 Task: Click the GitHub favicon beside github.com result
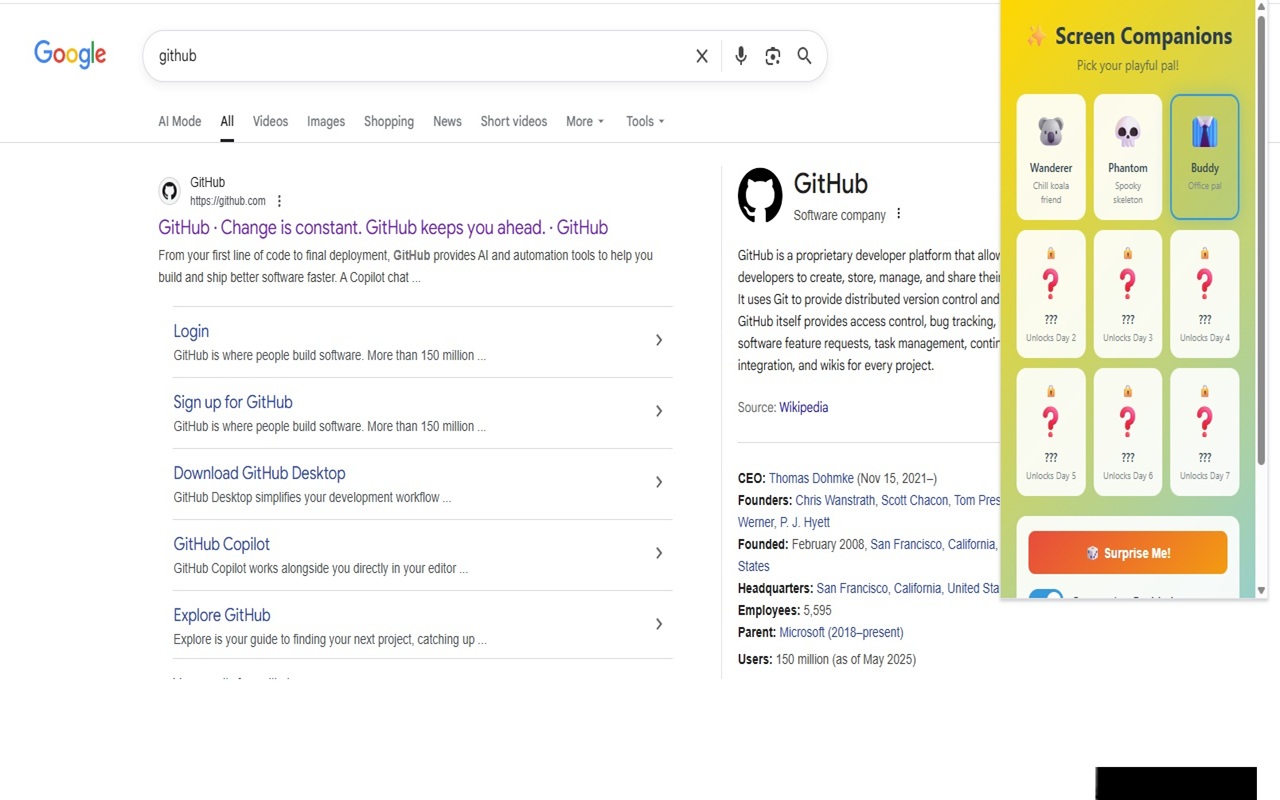[x=169, y=191]
